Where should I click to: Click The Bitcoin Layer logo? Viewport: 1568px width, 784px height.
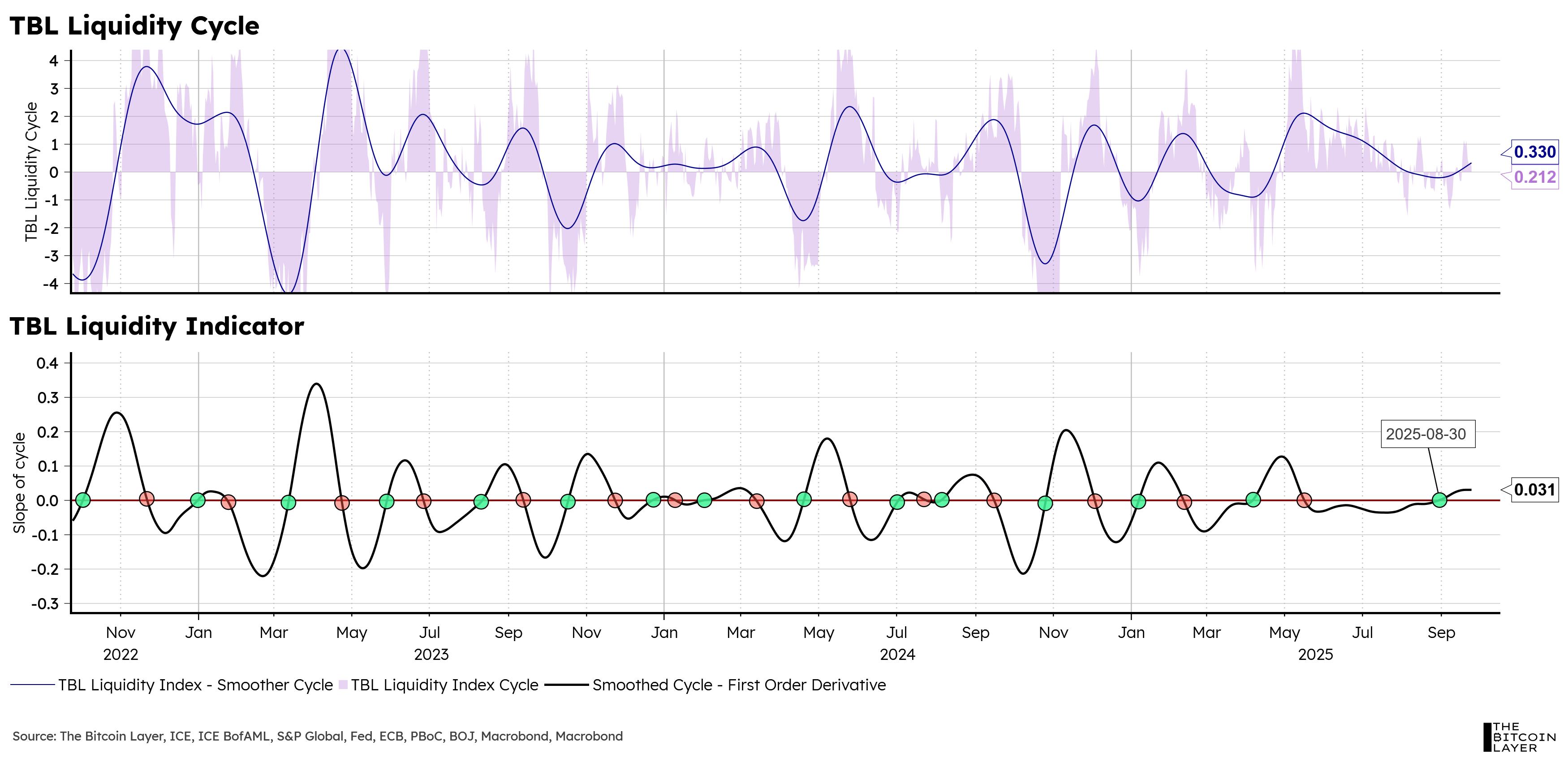[x=1519, y=737]
